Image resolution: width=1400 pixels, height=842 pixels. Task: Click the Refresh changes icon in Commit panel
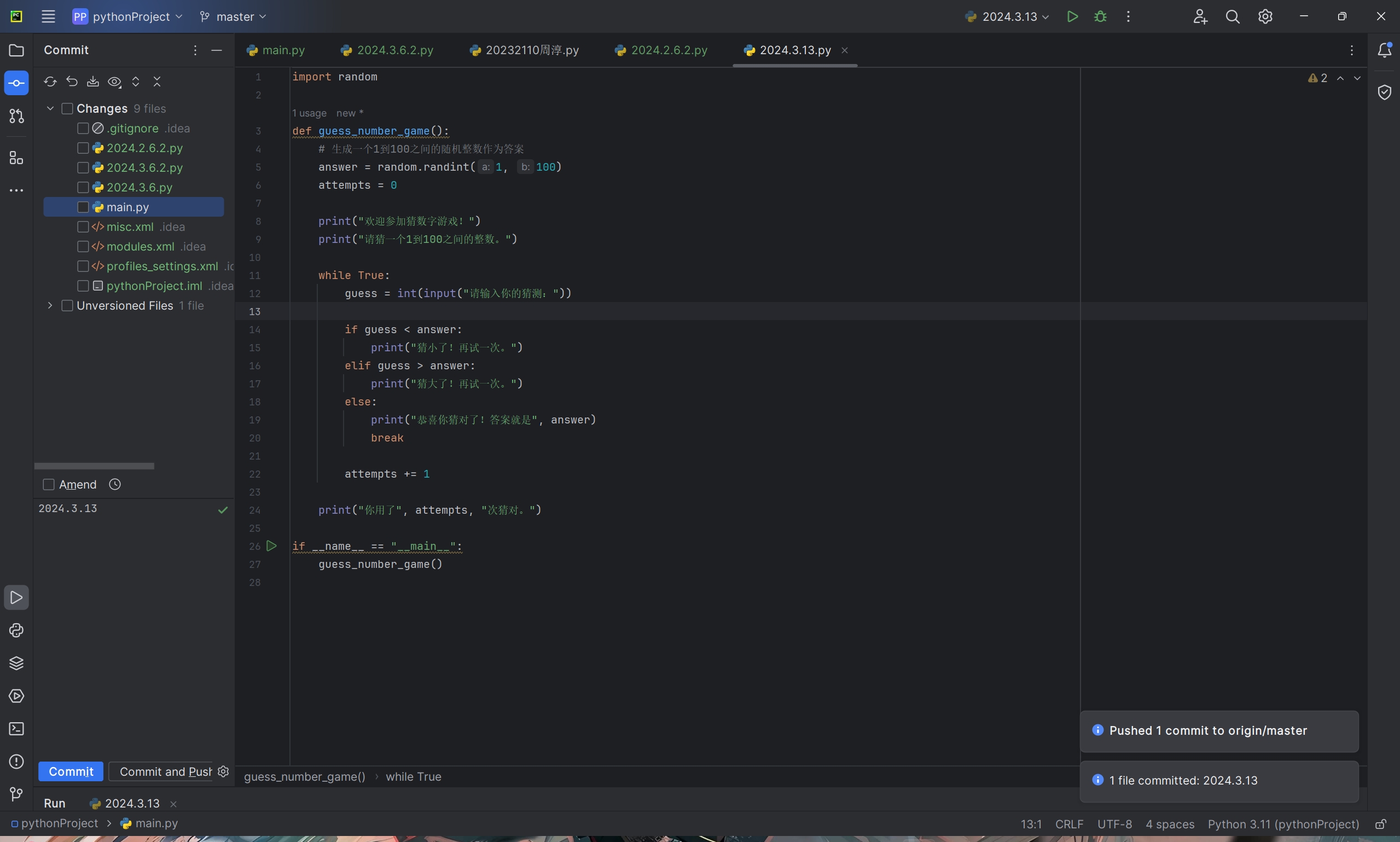[x=50, y=82]
